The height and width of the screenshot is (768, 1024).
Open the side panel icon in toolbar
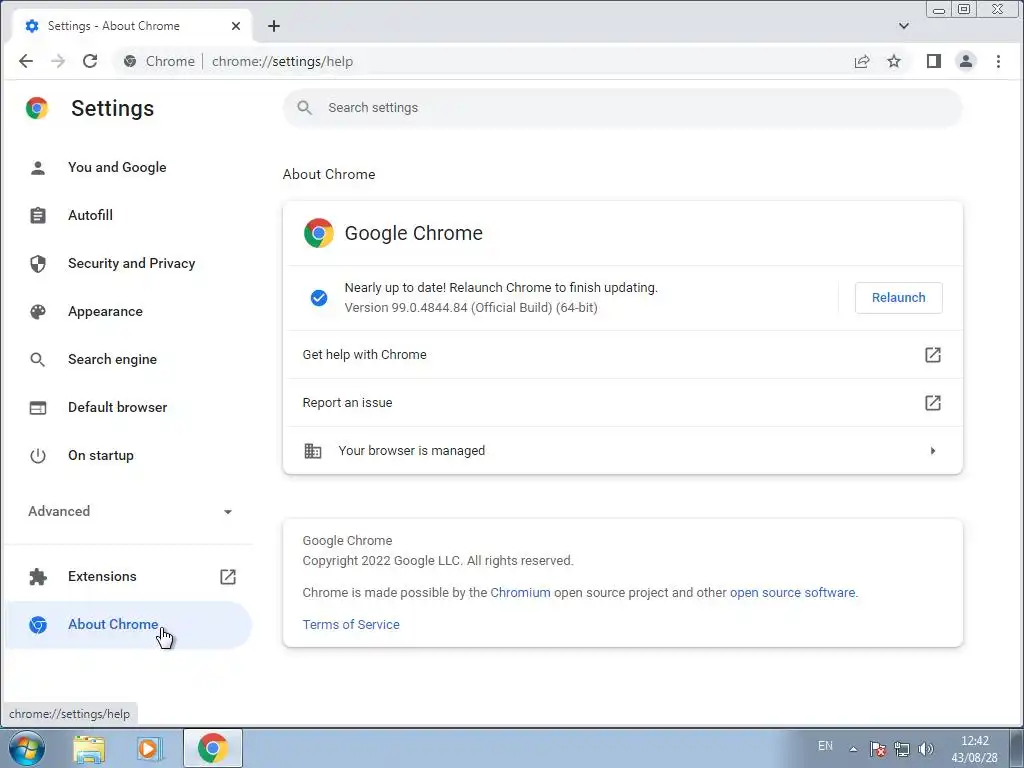(934, 61)
